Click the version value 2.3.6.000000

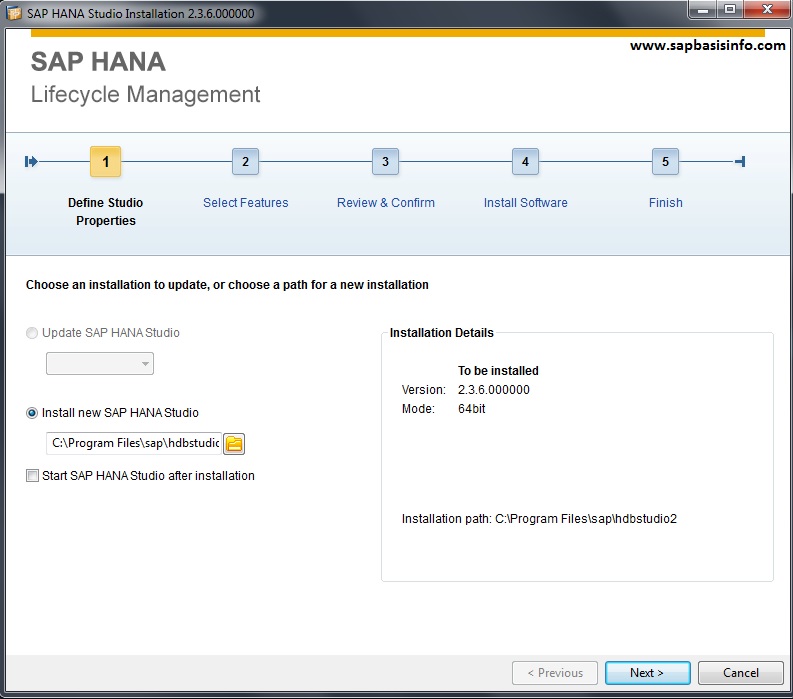click(x=494, y=389)
